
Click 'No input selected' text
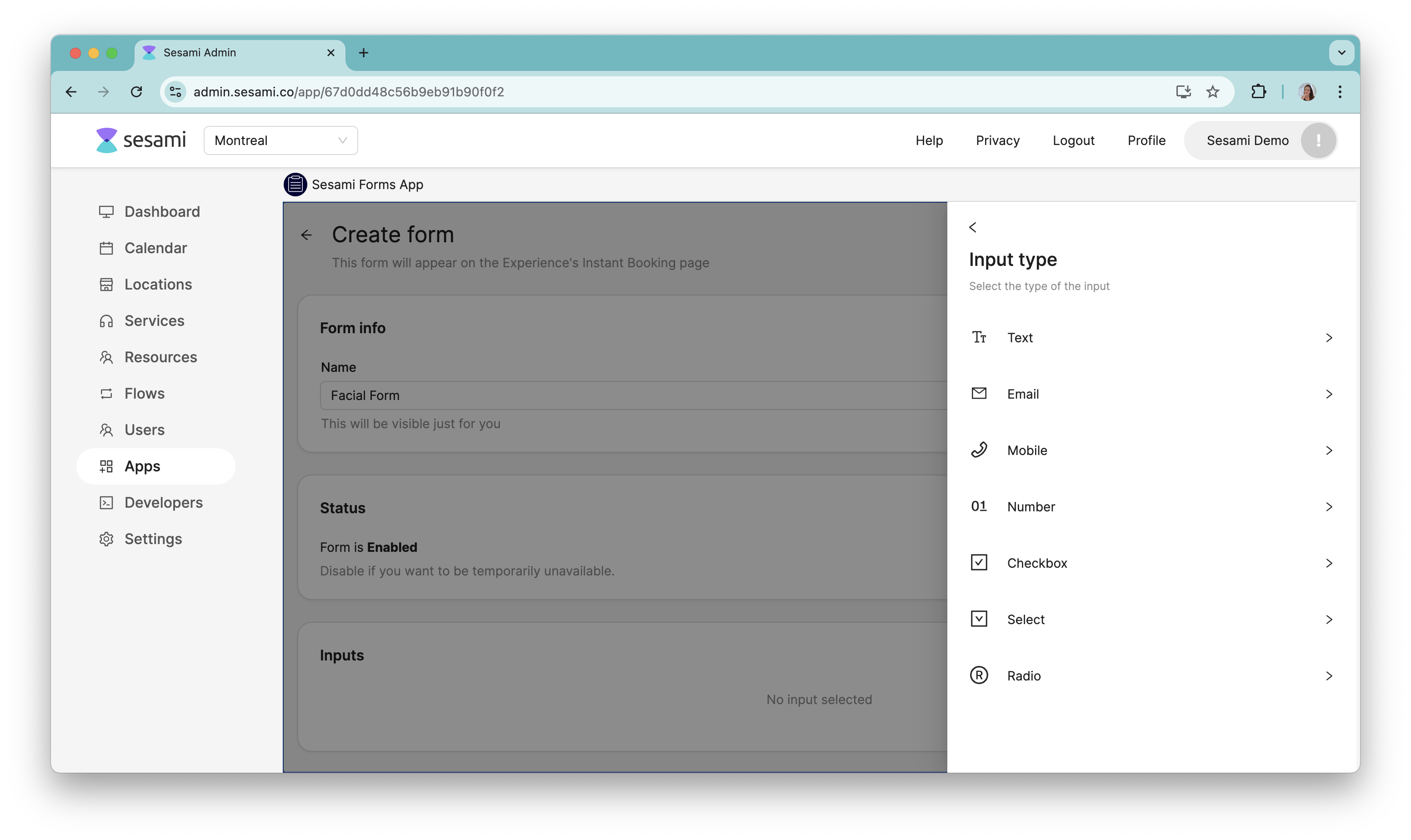point(818,700)
